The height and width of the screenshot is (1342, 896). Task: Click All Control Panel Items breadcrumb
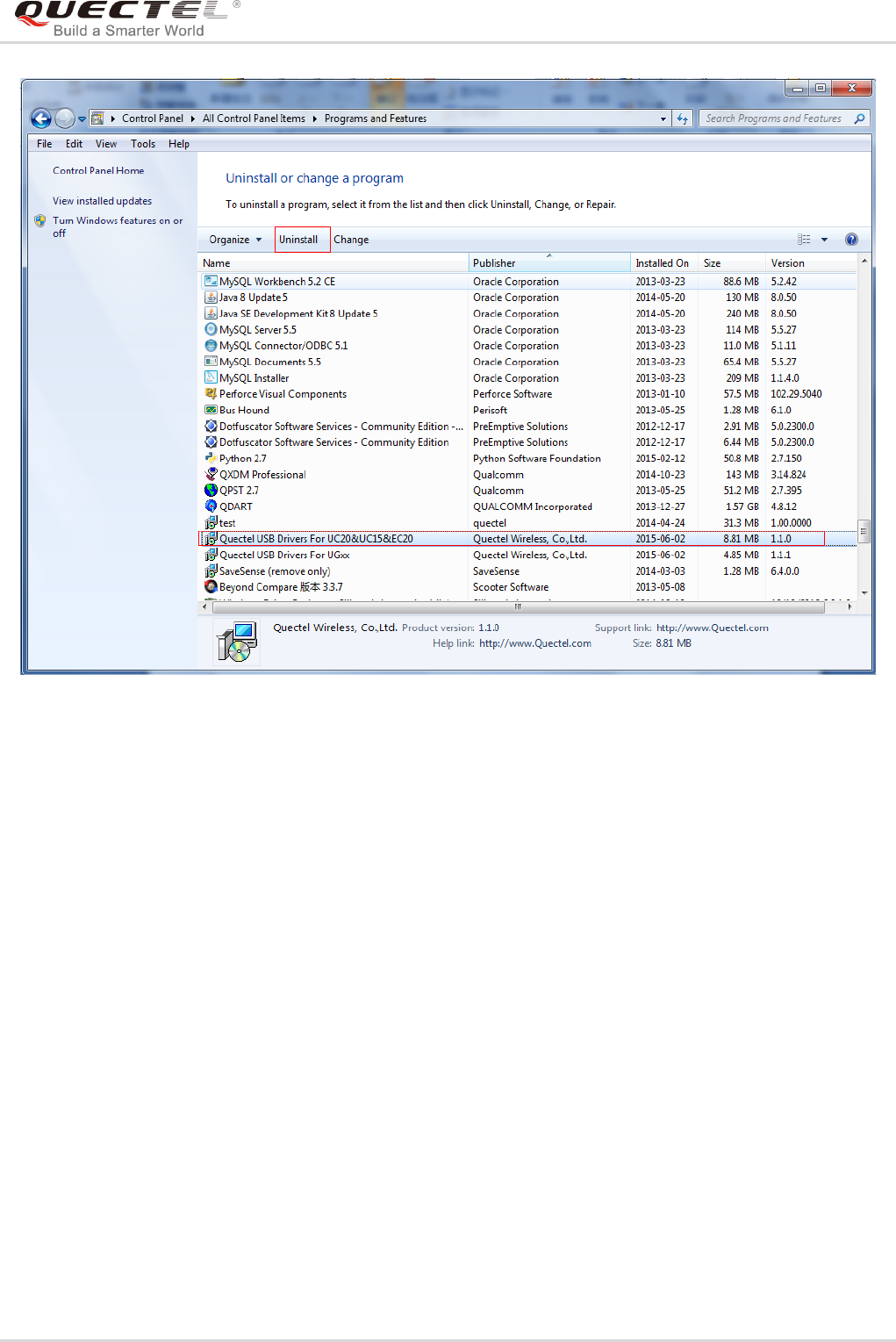254,118
